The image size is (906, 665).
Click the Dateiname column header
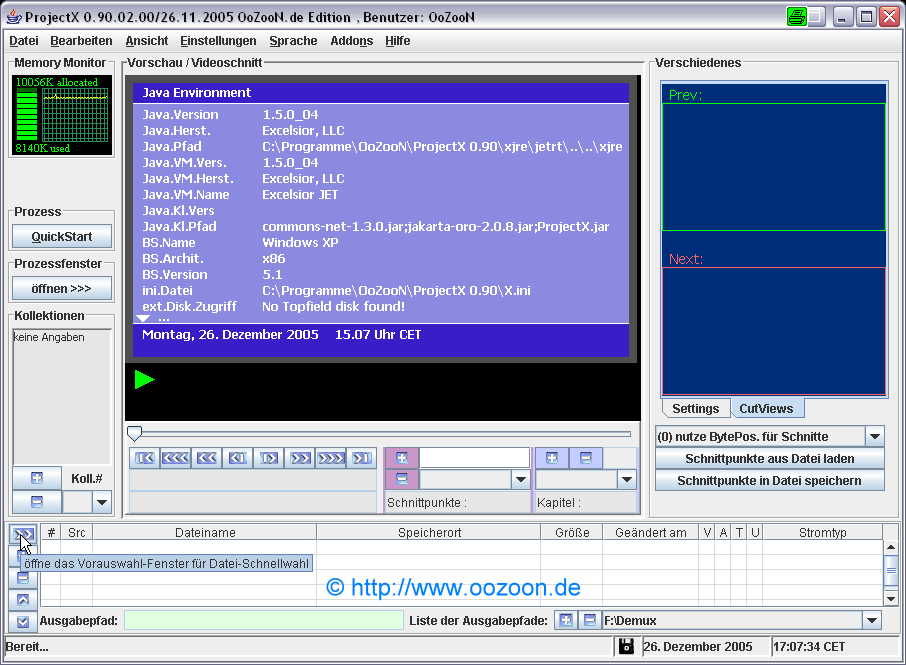pyautogui.click(x=205, y=533)
